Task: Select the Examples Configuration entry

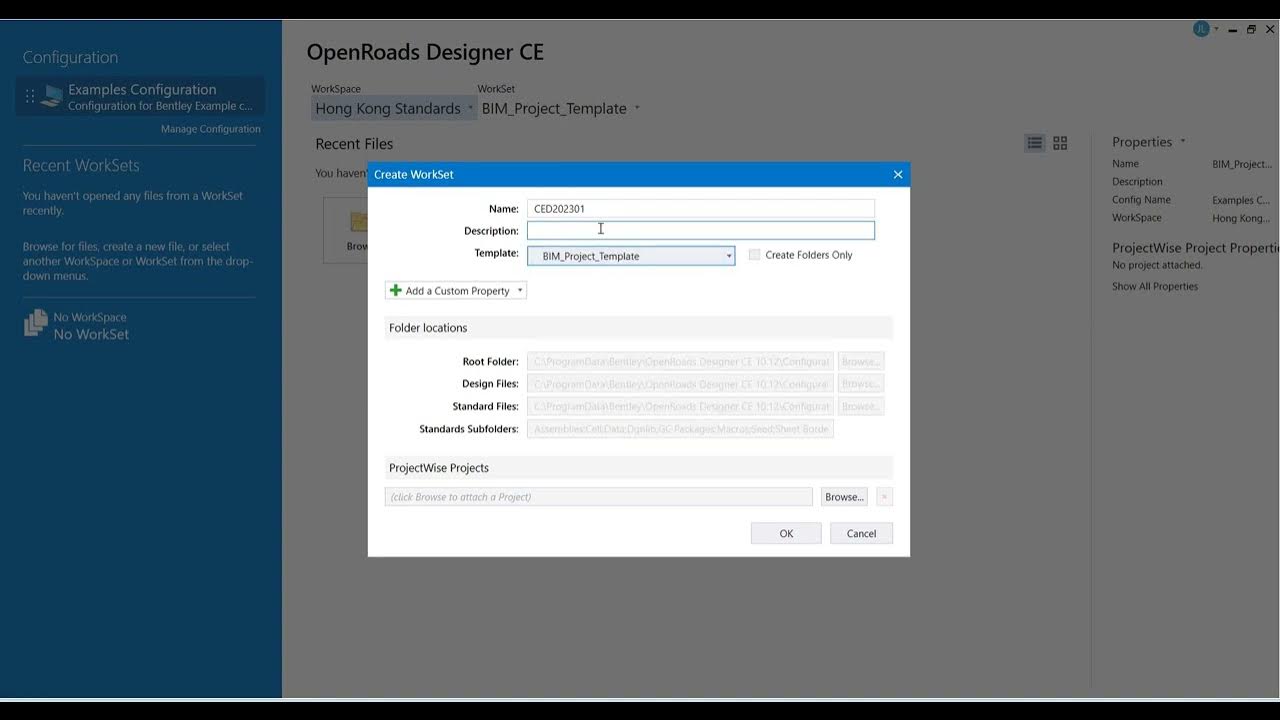Action: (x=141, y=96)
